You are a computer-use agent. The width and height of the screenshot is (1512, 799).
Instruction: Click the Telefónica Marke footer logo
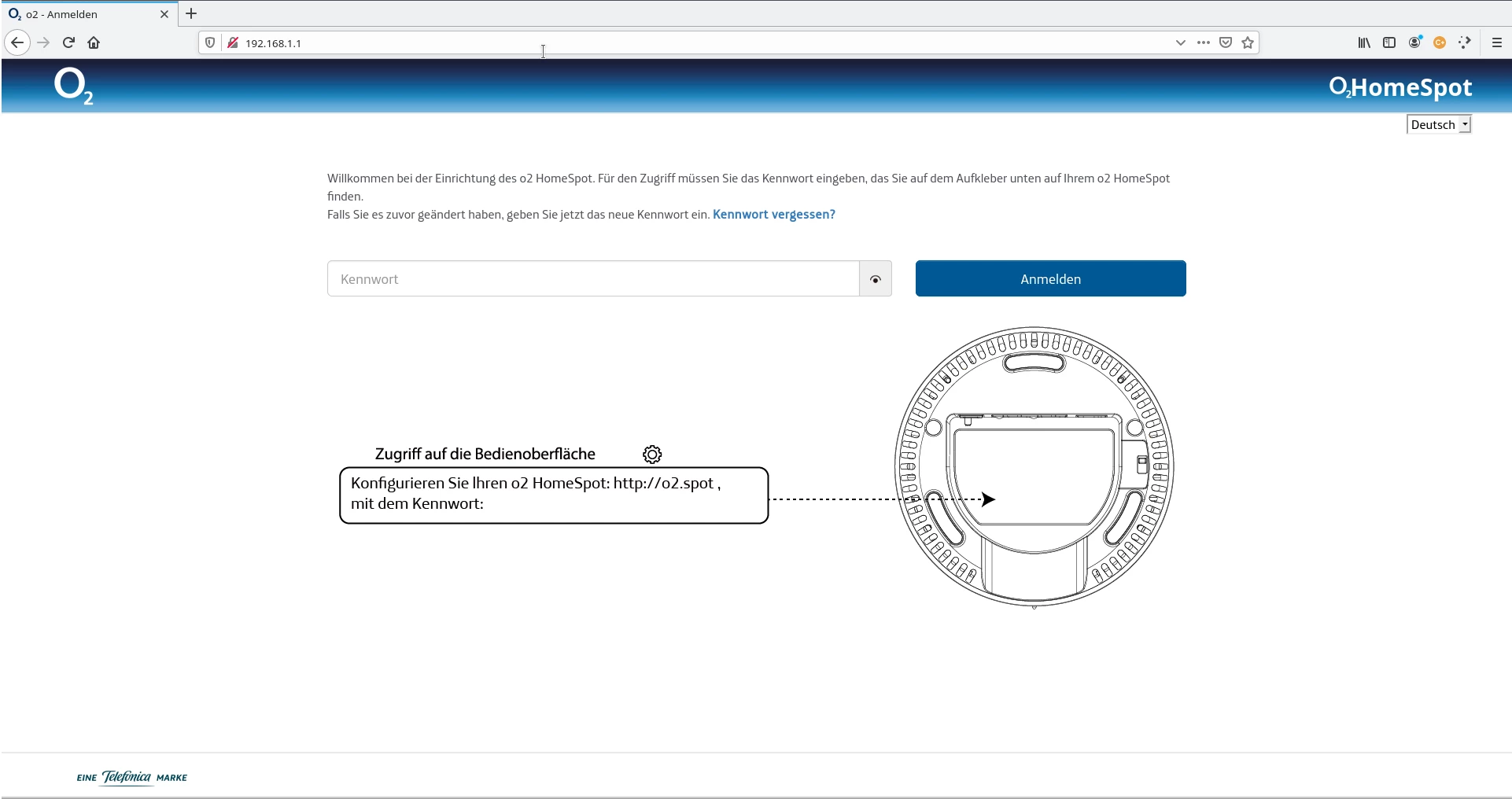(132, 777)
